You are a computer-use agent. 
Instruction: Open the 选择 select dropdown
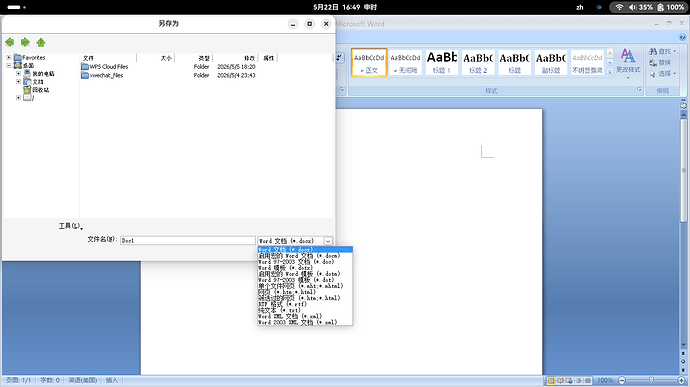tap(663, 74)
